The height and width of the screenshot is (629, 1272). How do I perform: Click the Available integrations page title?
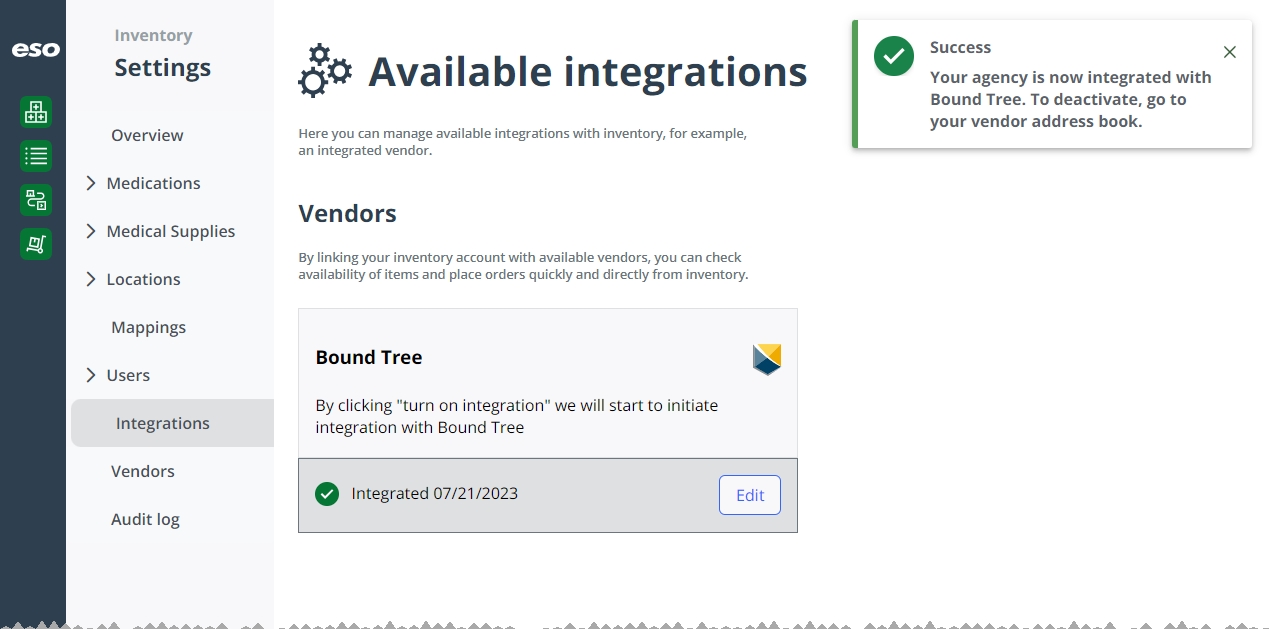588,71
